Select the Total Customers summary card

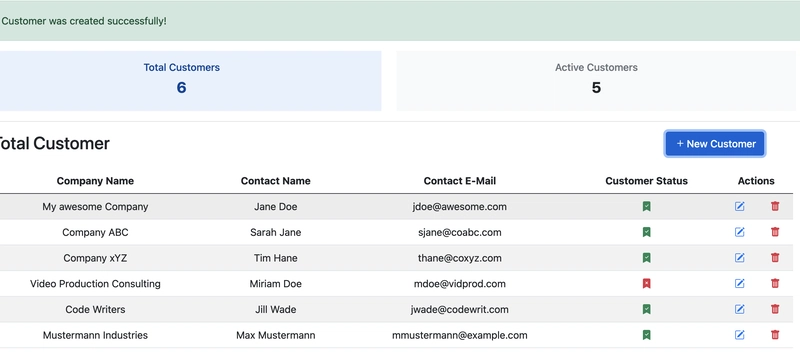pyautogui.click(x=190, y=81)
